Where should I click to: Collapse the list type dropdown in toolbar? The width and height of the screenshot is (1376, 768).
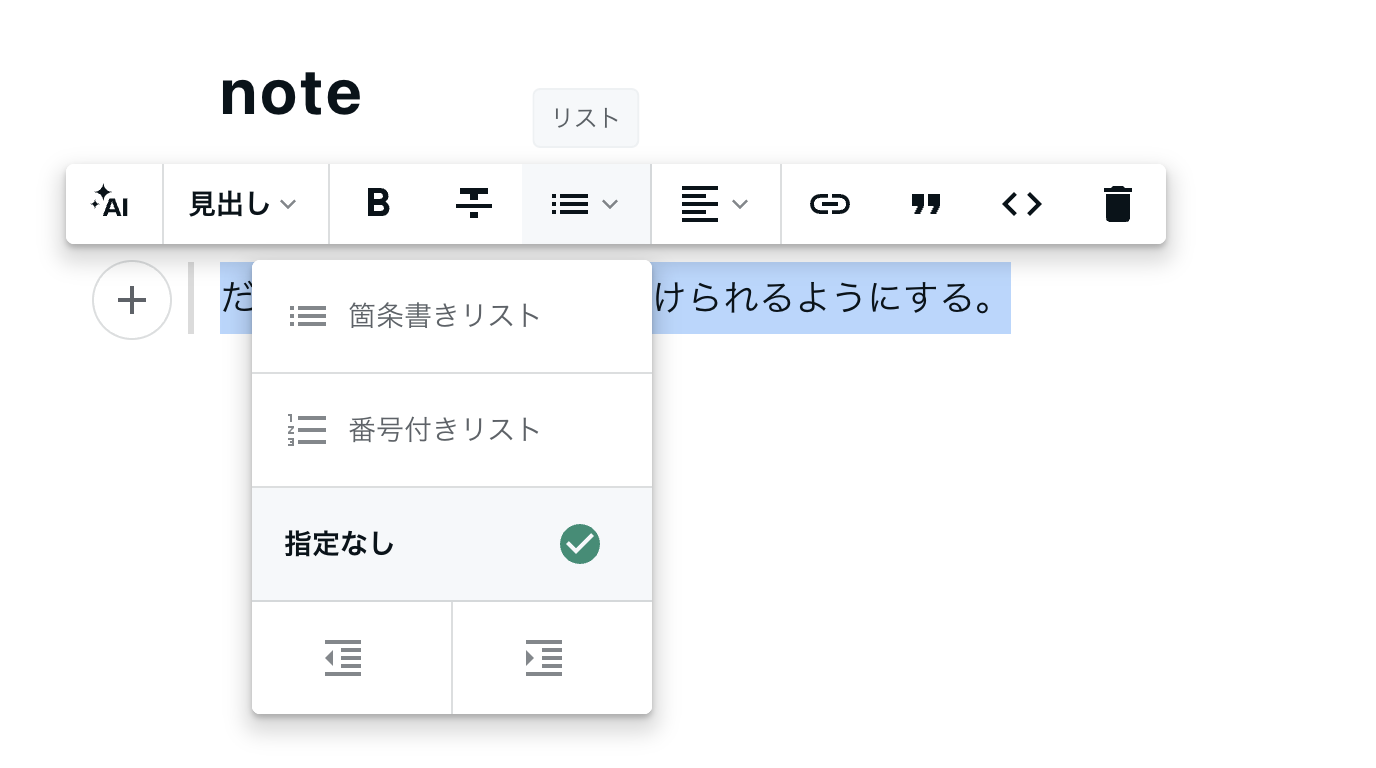(586, 204)
